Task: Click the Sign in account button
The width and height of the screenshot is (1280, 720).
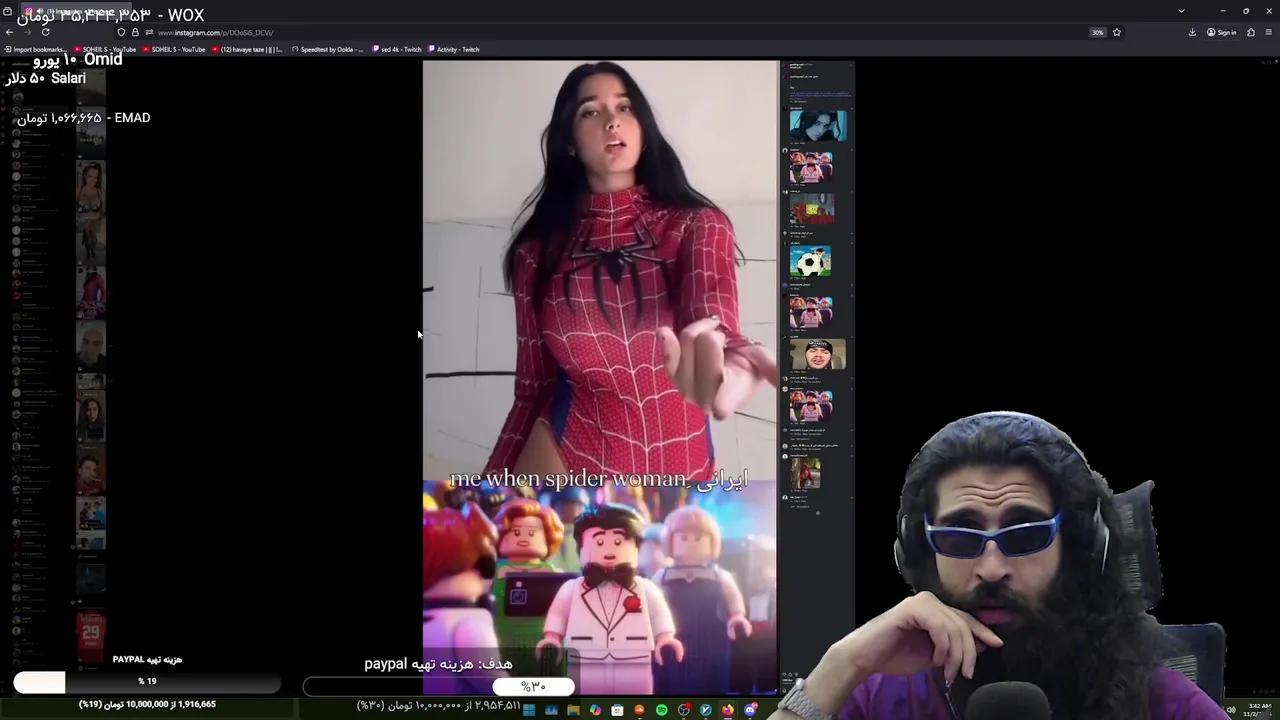Action: point(1221,32)
